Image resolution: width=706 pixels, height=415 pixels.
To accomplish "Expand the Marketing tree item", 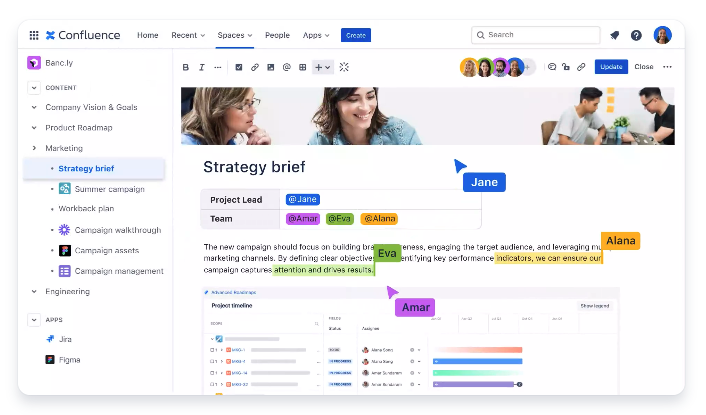I will [34, 148].
